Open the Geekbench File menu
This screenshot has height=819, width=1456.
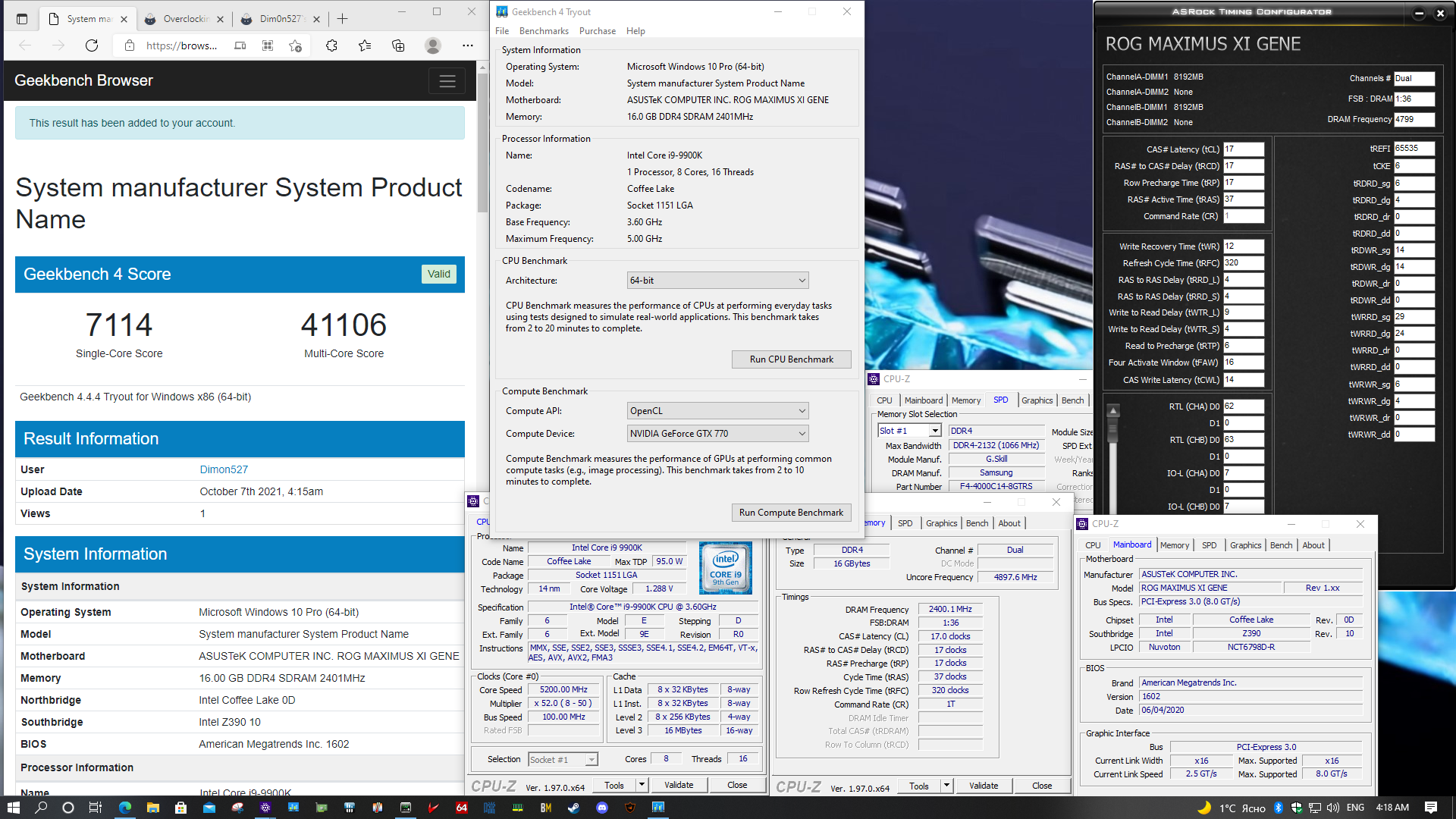pos(502,31)
